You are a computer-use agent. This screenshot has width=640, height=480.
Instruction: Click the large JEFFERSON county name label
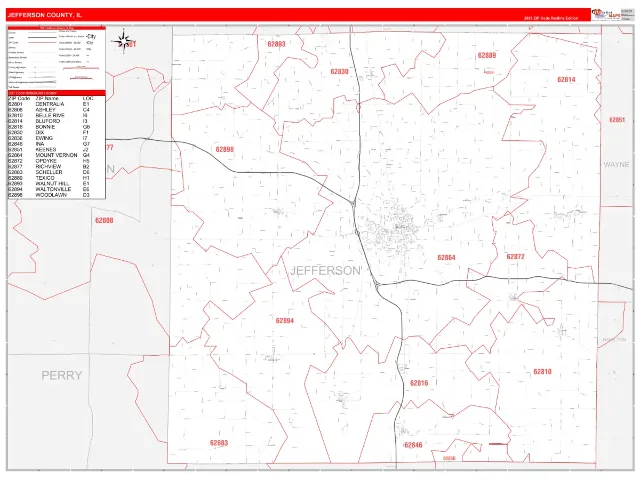point(326,271)
